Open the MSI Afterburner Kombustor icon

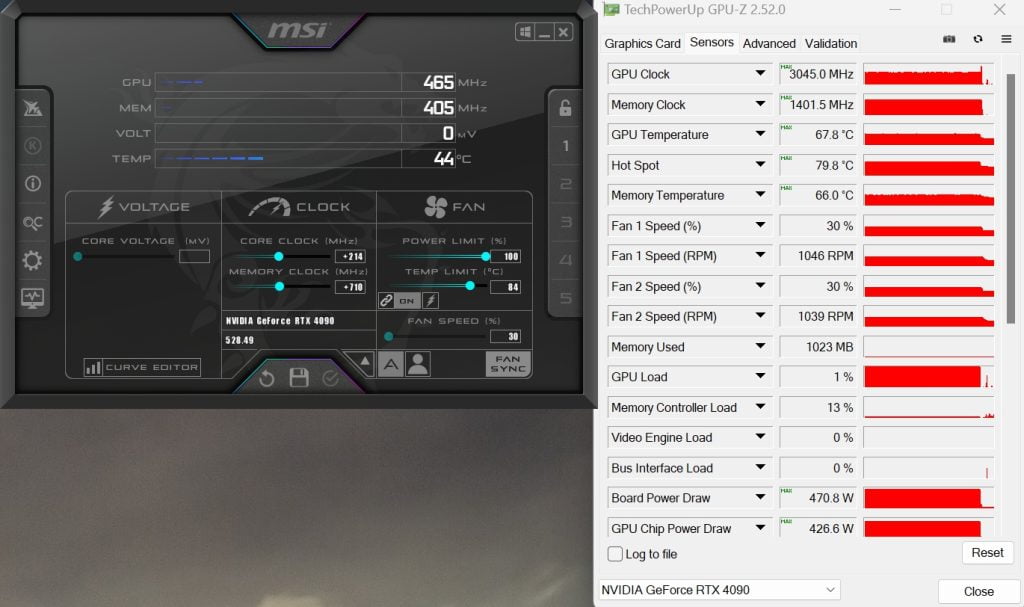coord(33,108)
